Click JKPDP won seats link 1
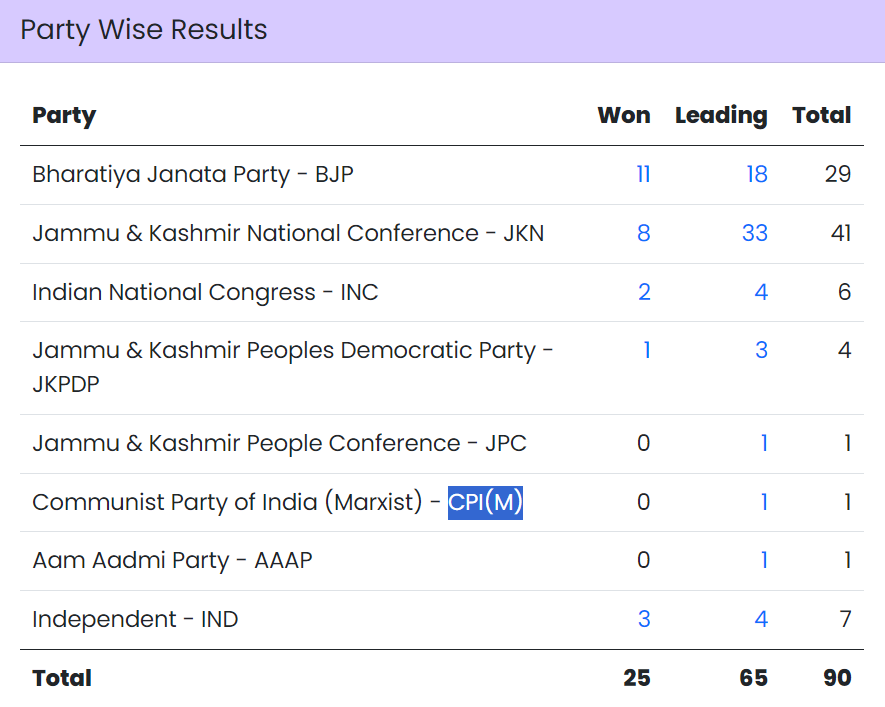Image resolution: width=885 pixels, height=707 pixels. 646,351
